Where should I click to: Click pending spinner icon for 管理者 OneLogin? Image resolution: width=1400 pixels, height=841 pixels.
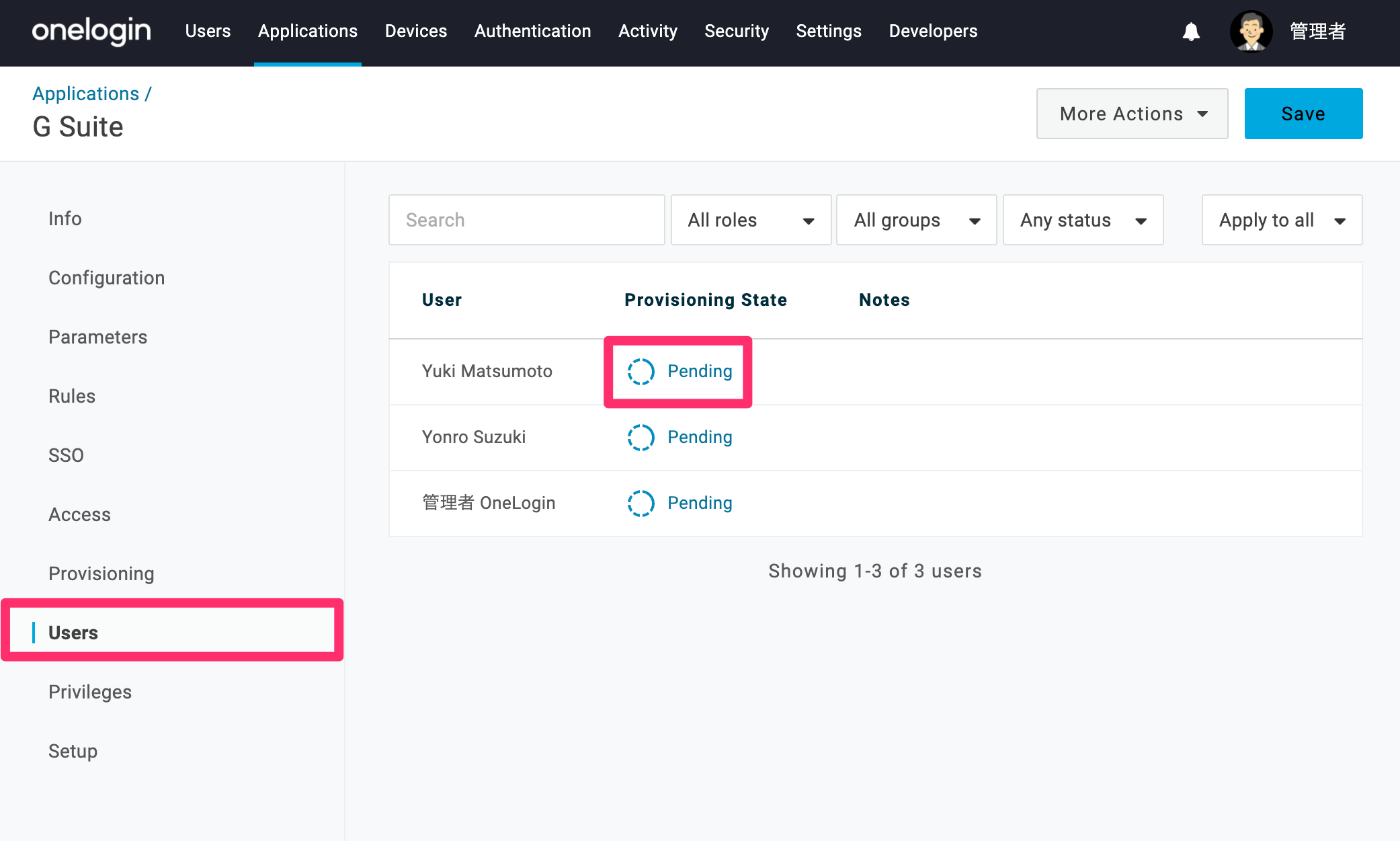coord(641,503)
